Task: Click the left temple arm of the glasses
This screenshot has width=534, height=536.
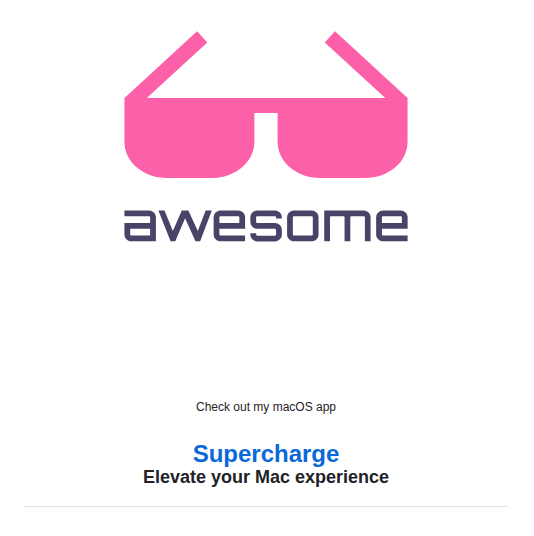Action: 166,65
